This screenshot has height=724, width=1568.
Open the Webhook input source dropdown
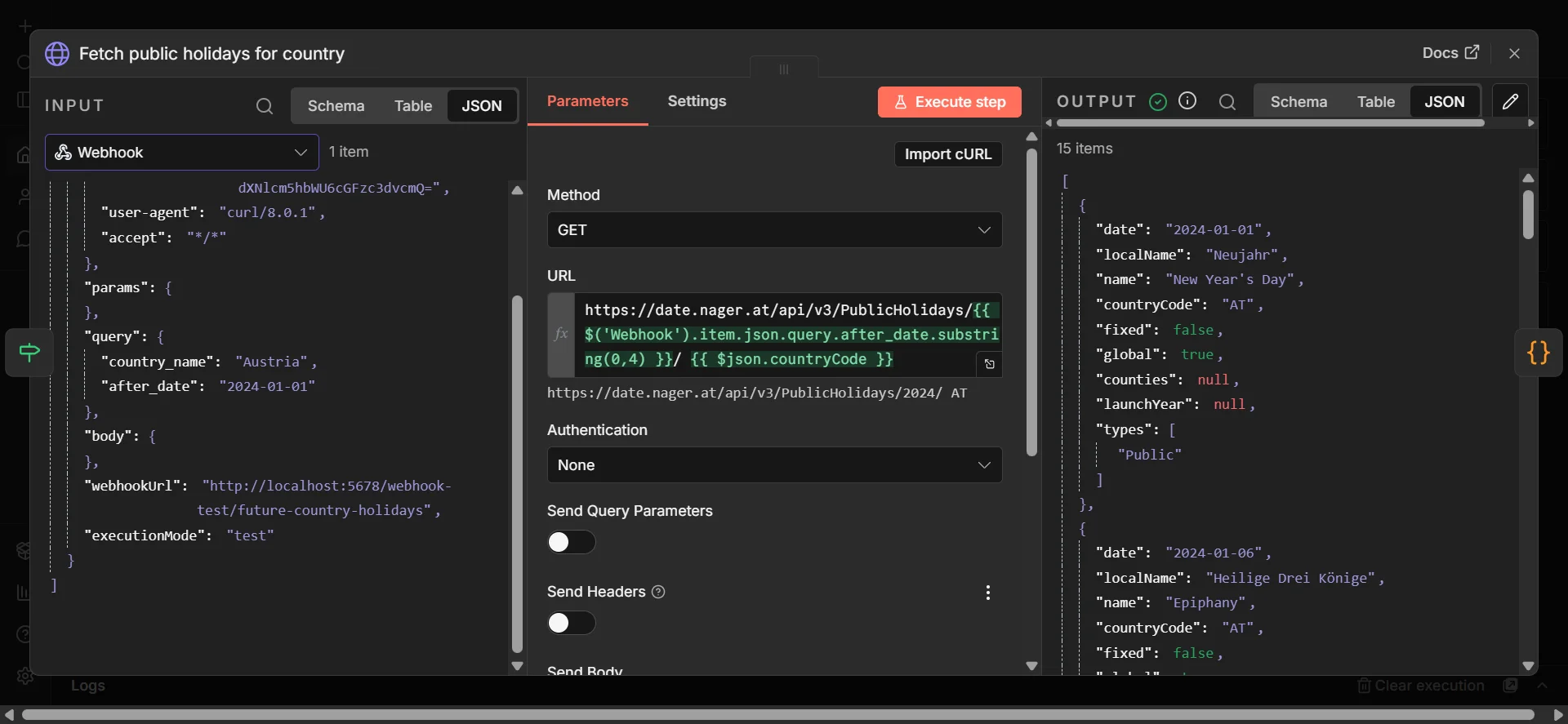(x=181, y=153)
